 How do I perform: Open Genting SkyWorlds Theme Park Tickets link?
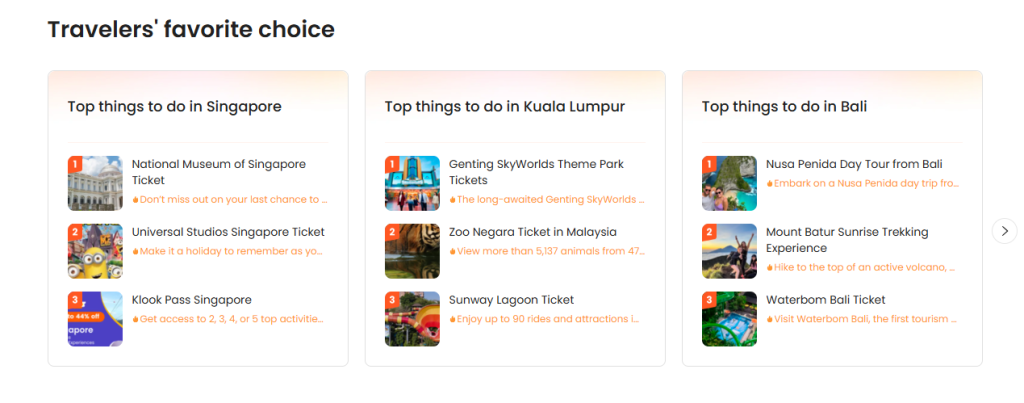[x=536, y=172]
